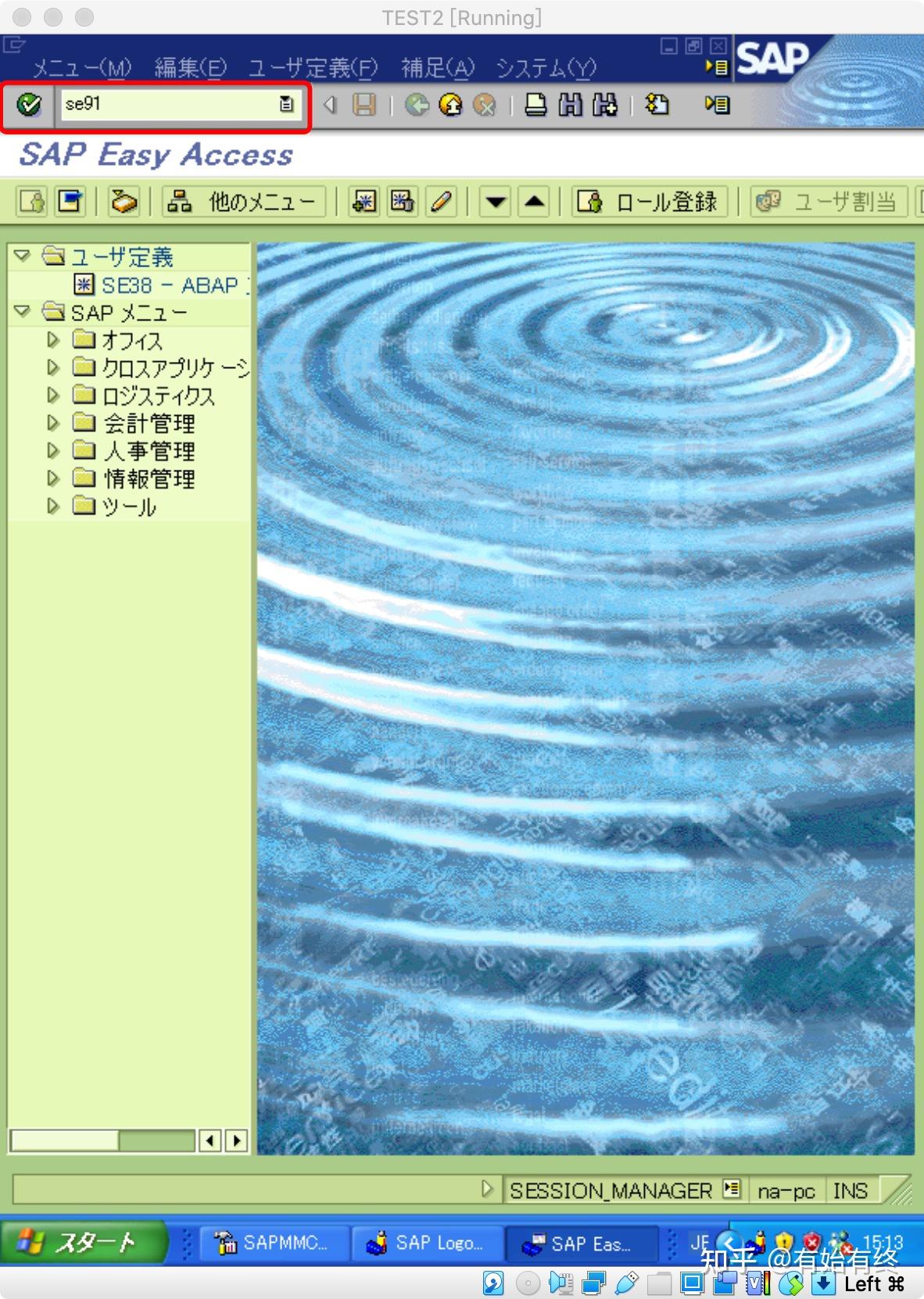Open the メニュー(M) menu
Screen dimensions: 924x1299
point(82,68)
